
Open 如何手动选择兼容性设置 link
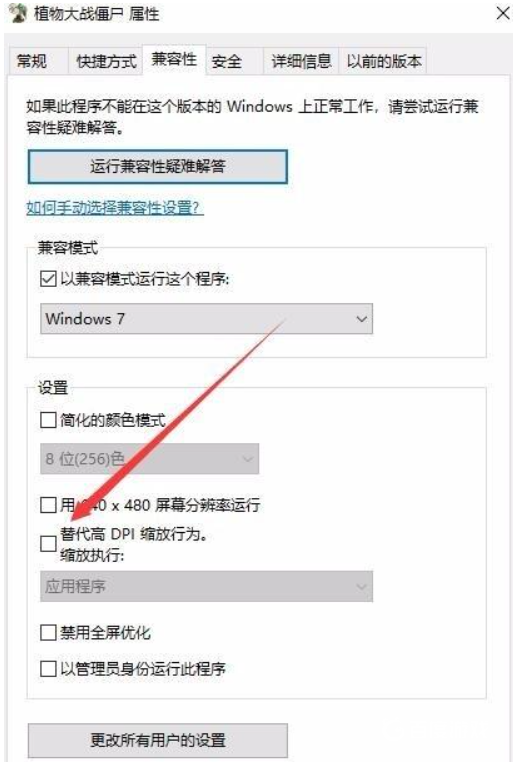[115, 208]
